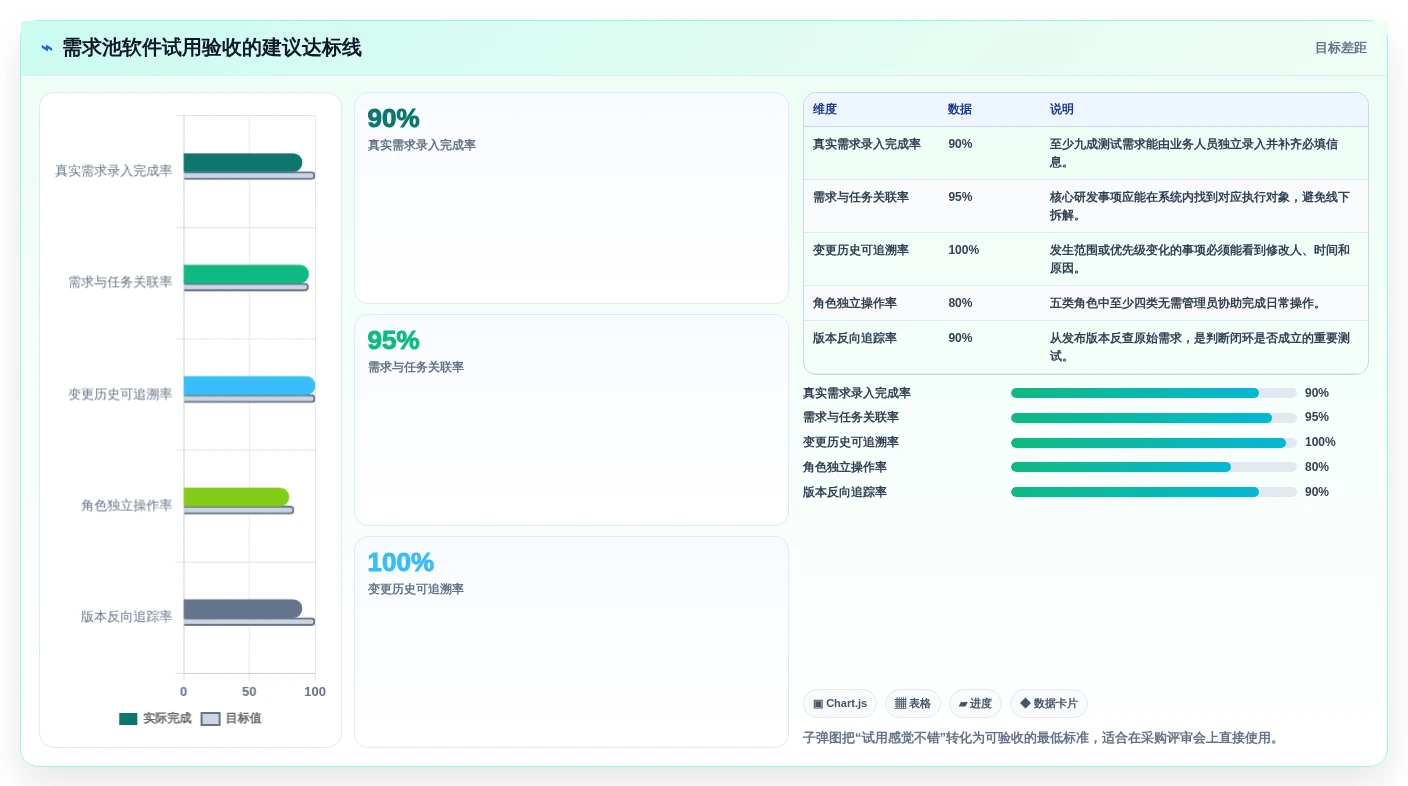Viewport: 1408px width, 786px height.
Task: Click the 进度 tag chip
Action: click(x=975, y=704)
